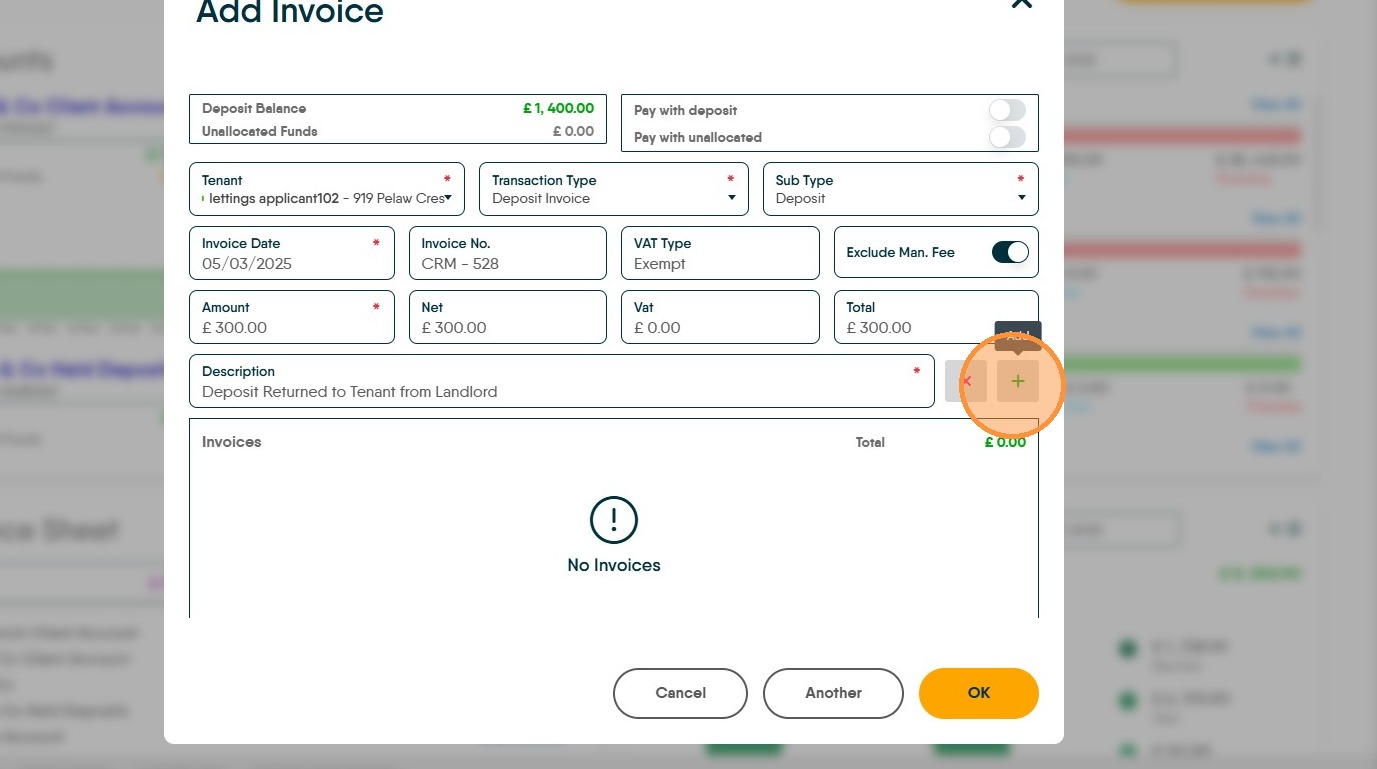The image size is (1377, 769).
Task: Enable the Pay with unallocated switch
Action: point(1007,137)
